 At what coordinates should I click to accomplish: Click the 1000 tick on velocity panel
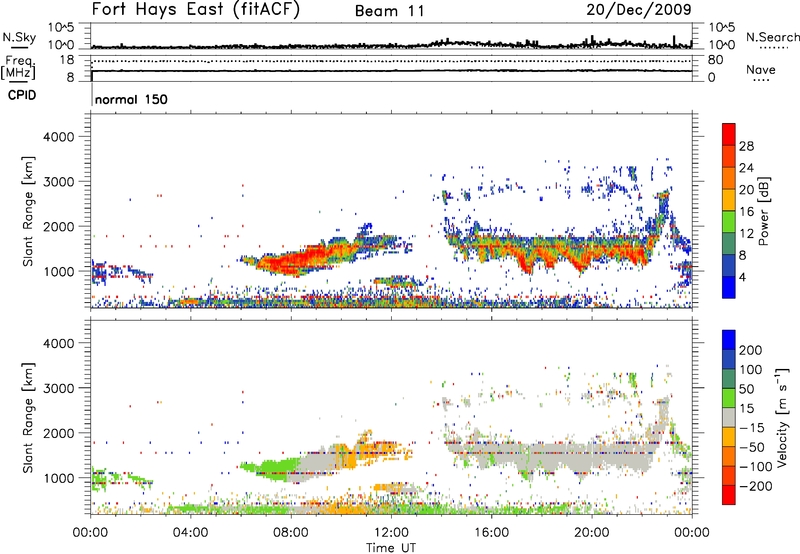[x=58, y=478]
